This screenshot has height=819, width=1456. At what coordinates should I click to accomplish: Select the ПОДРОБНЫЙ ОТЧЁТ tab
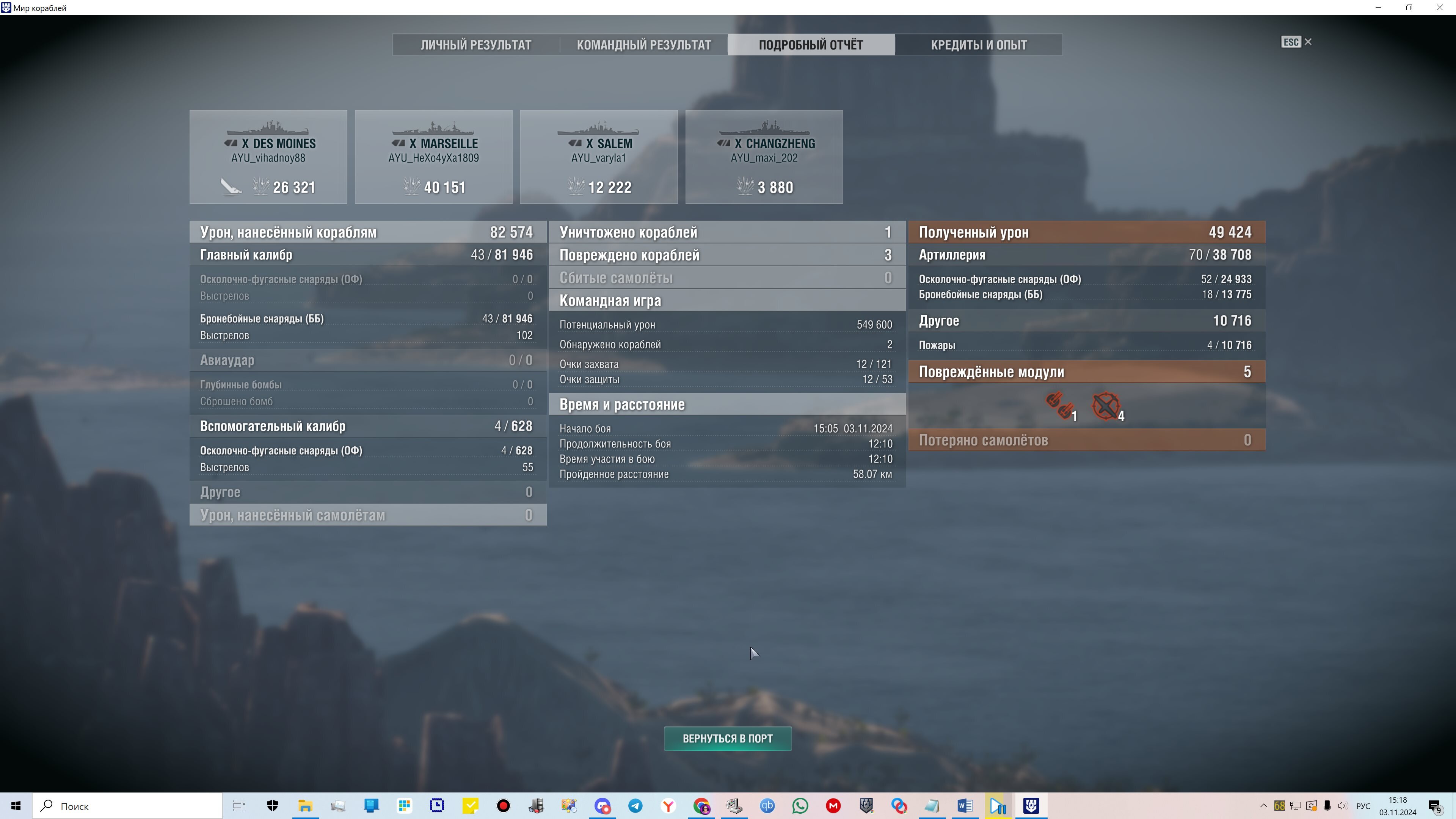click(x=811, y=45)
